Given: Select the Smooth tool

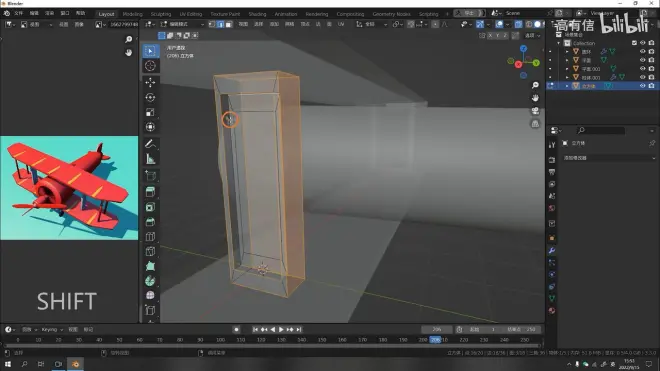Looking at the screenshot, I should pyautogui.click(x=150, y=296).
